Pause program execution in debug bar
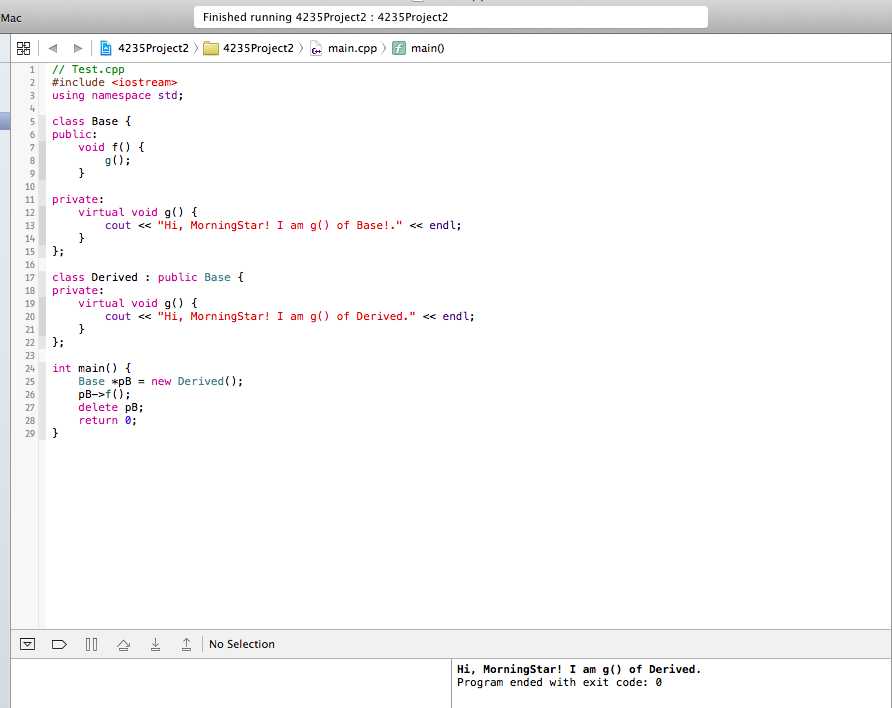Image resolution: width=892 pixels, height=708 pixels. pos(91,644)
